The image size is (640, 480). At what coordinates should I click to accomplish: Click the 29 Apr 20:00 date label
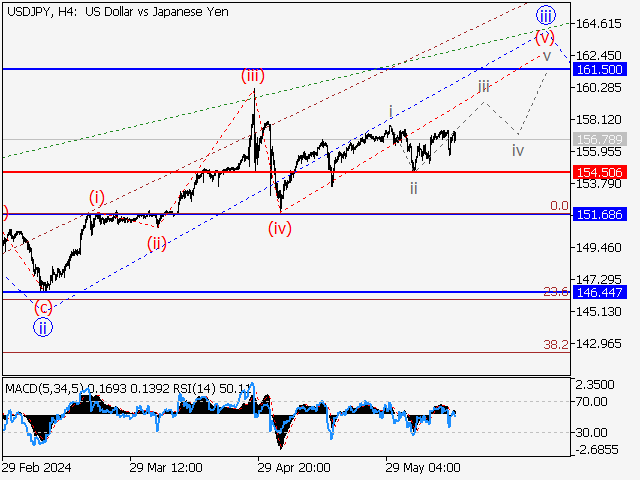pos(294,467)
